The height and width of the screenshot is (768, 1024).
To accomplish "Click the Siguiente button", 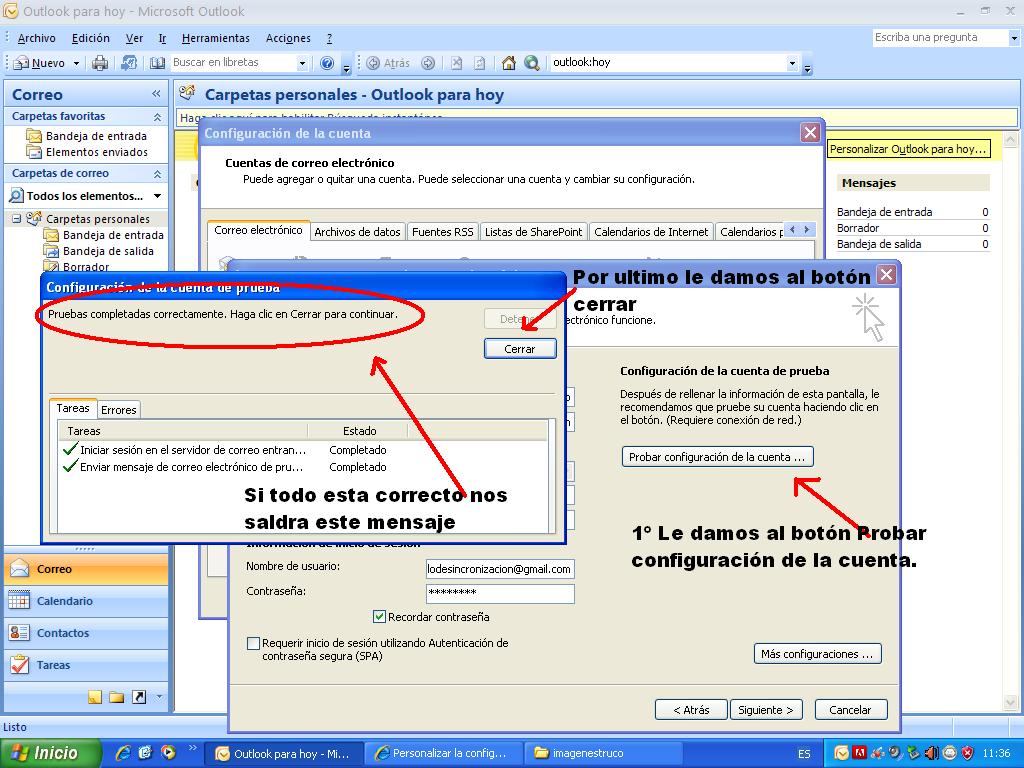I will point(766,710).
